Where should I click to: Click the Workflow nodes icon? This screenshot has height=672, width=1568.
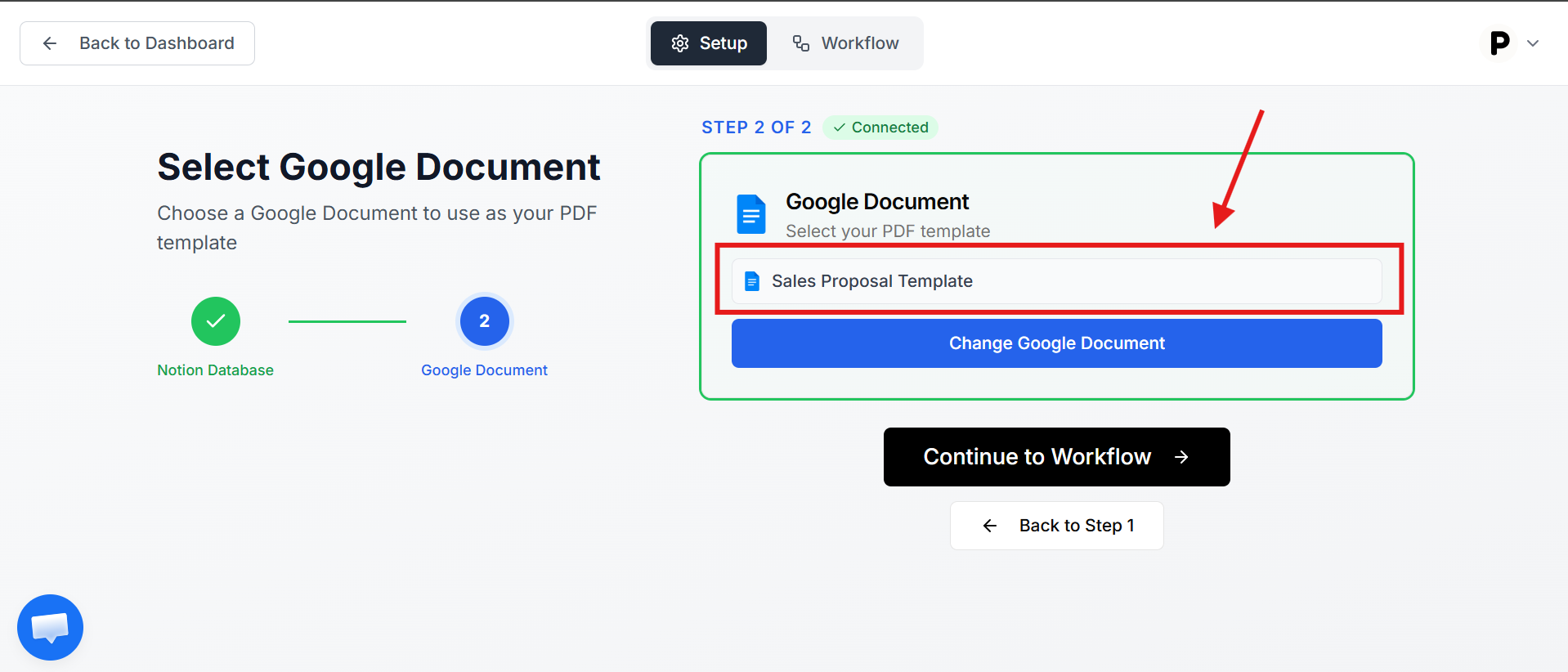pos(801,43)
